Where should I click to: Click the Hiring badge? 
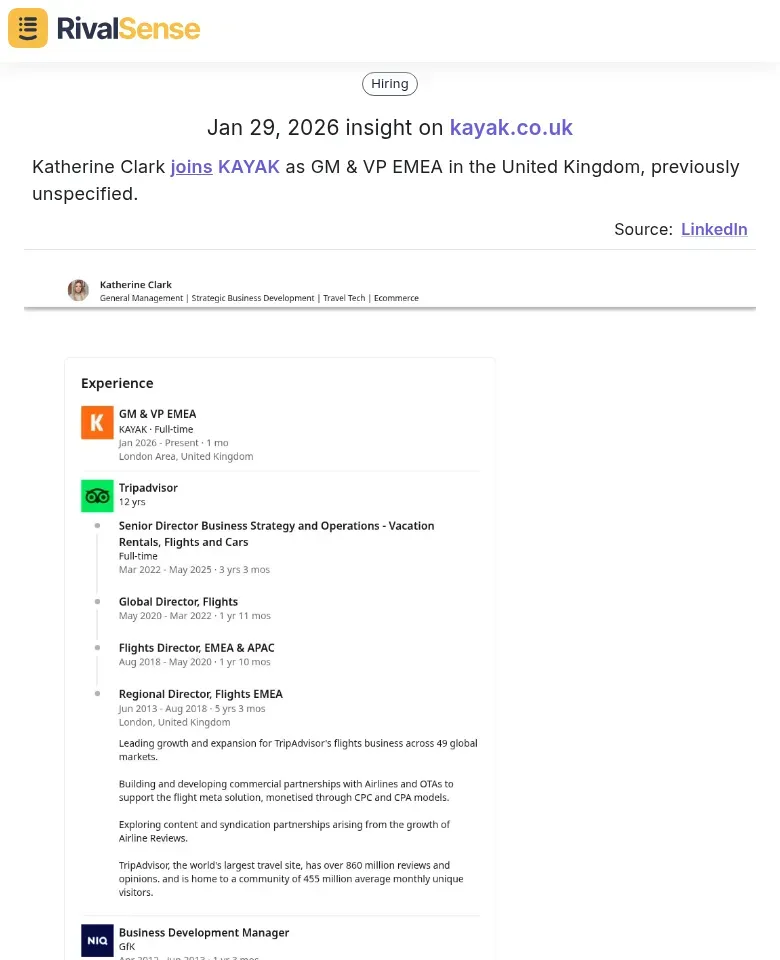[x=389, y=83]
